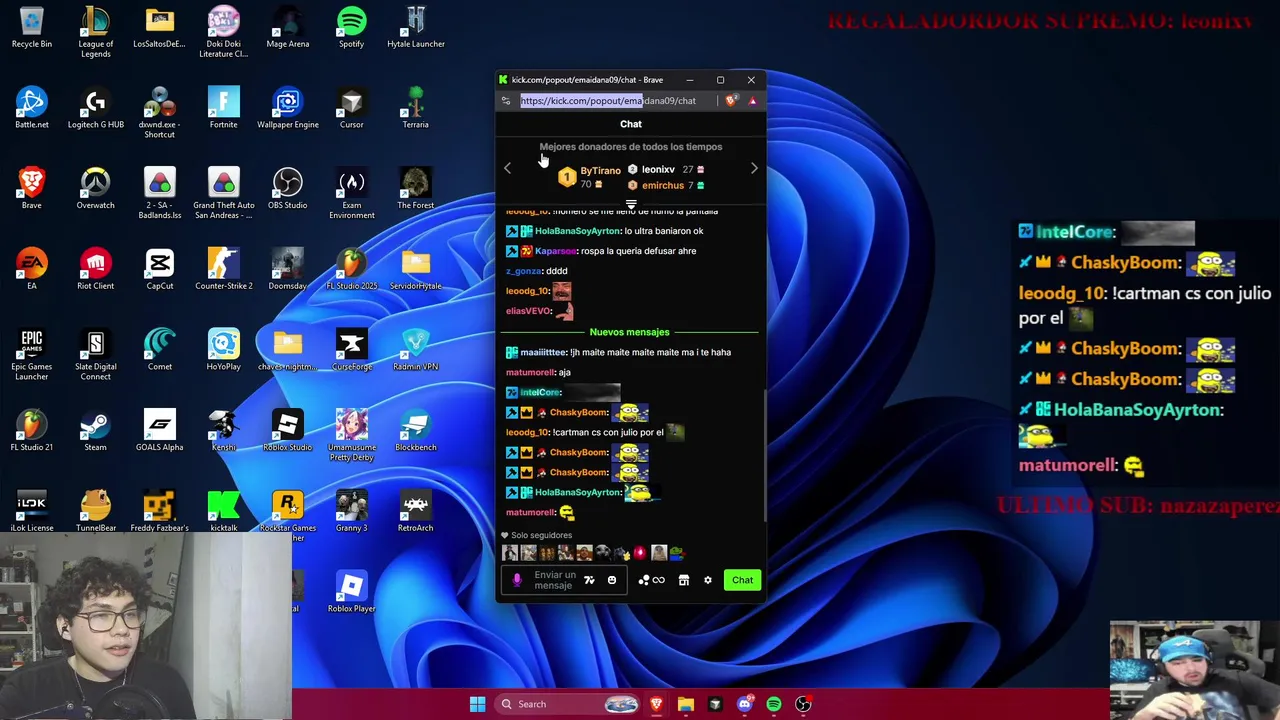This screenshot has width=1280, height=720.
Task: Open Battle.net desktop shortcut
Action: click(x=32, y=108)
